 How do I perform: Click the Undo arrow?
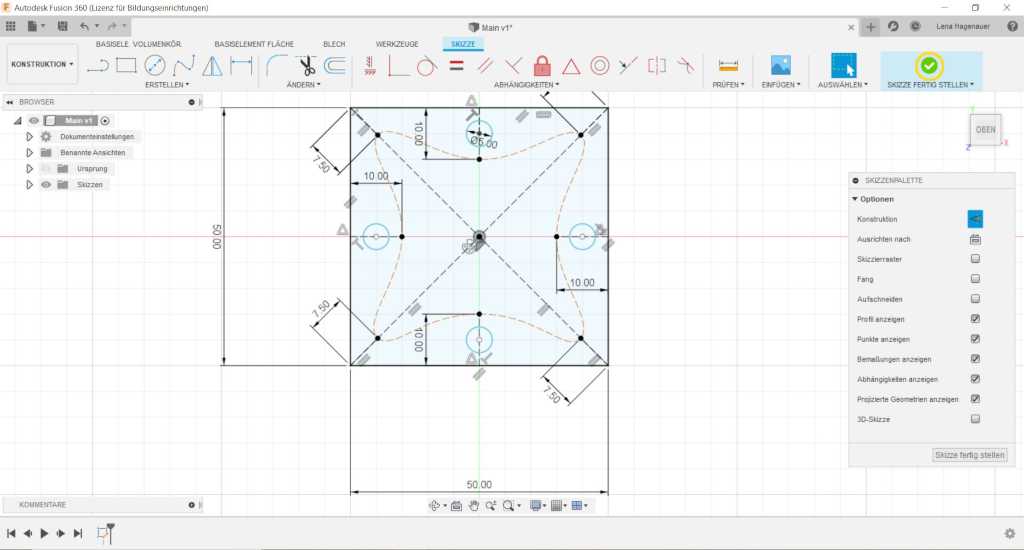click(x=84, y=26)
